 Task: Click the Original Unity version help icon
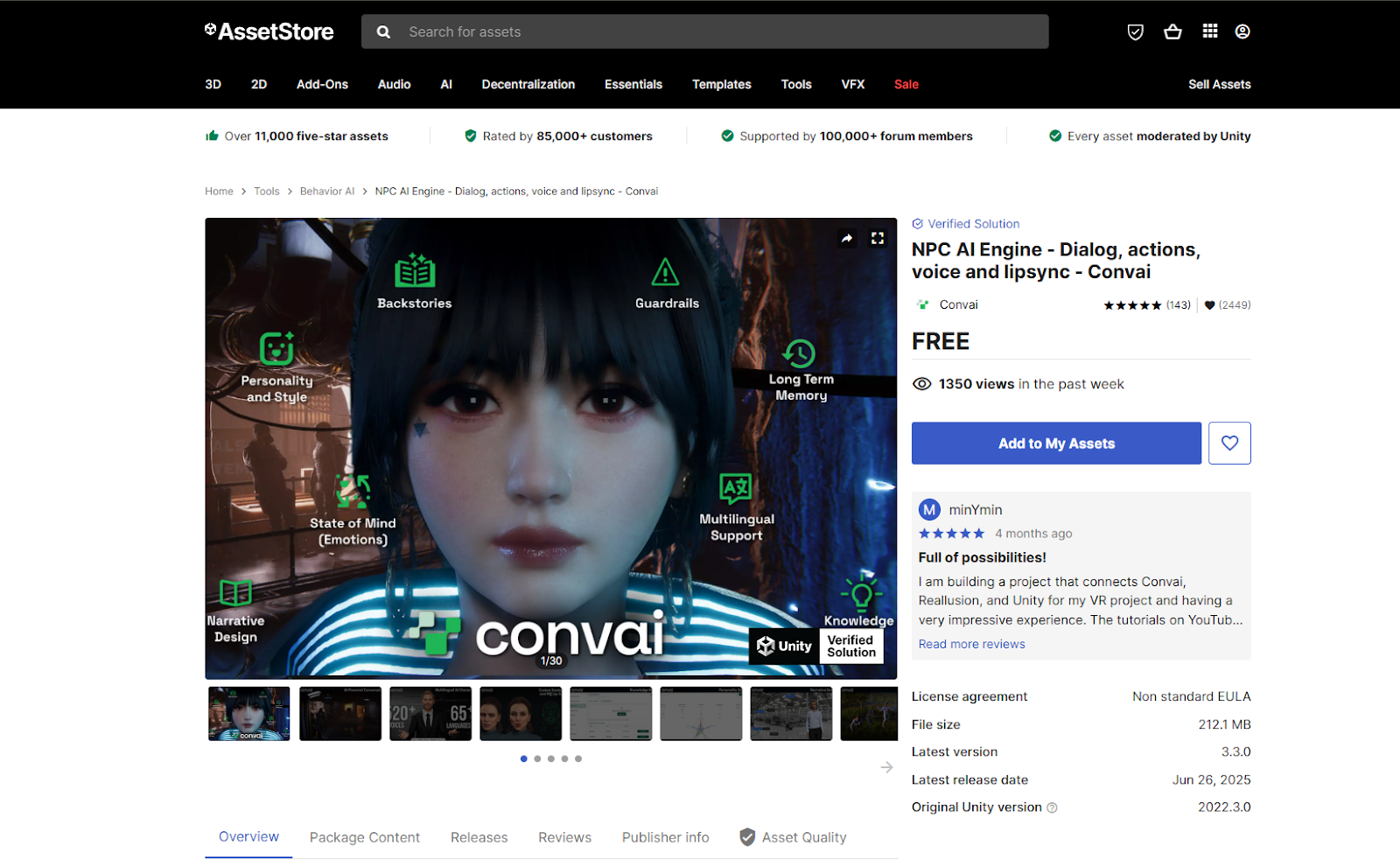(1052, 808)
